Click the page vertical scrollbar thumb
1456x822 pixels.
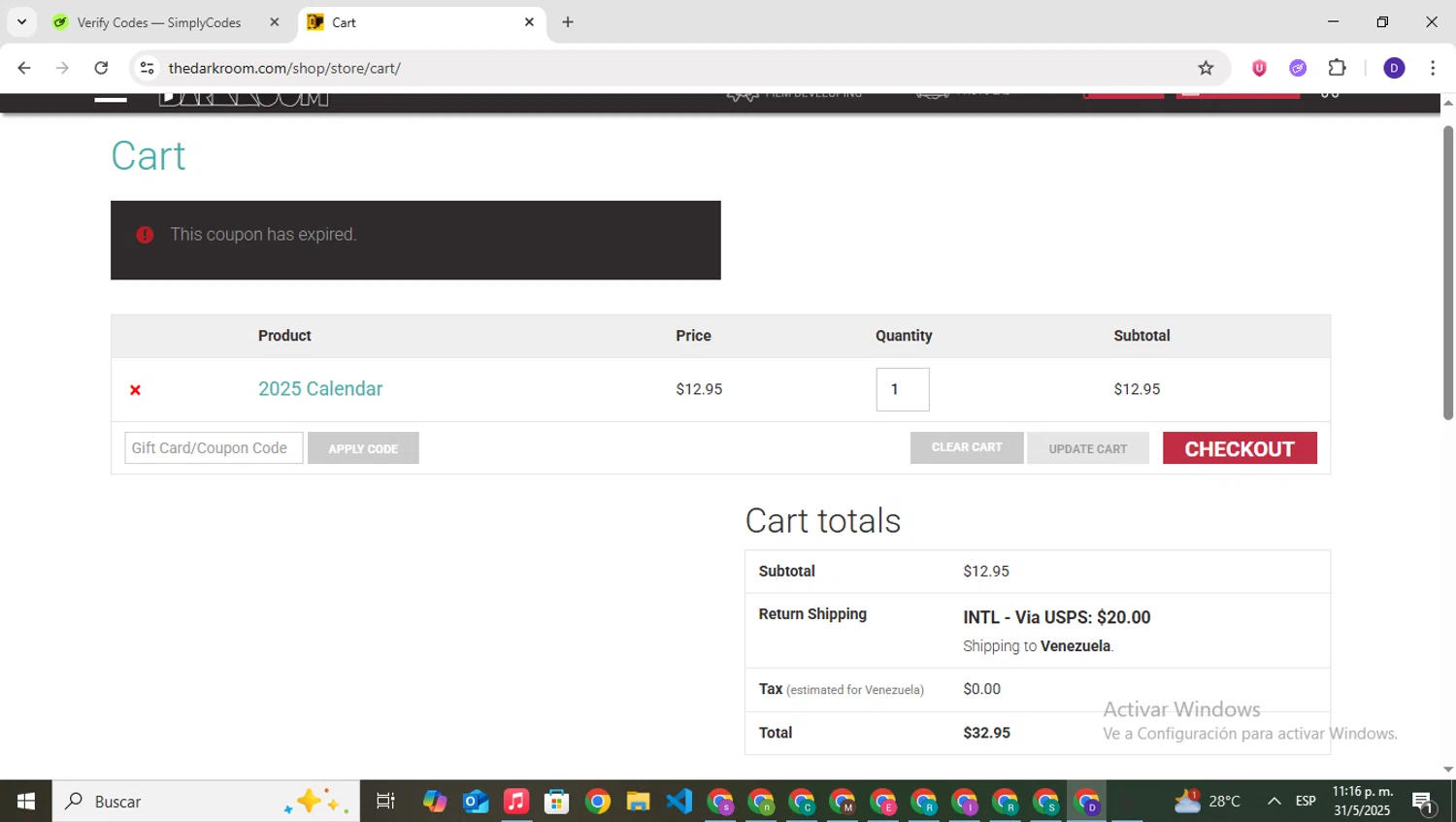(x=1448, y=272)
